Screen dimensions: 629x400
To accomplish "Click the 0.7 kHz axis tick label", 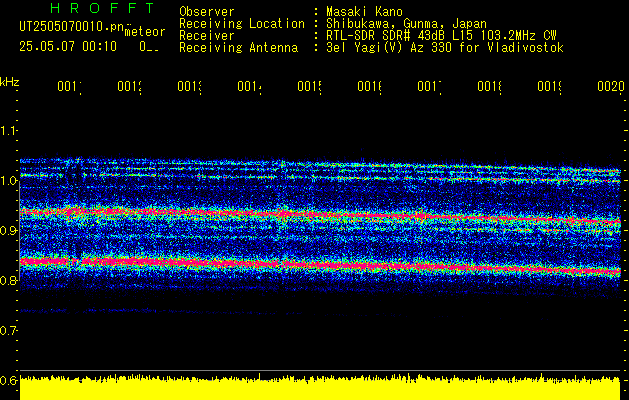I will [8, 330].
